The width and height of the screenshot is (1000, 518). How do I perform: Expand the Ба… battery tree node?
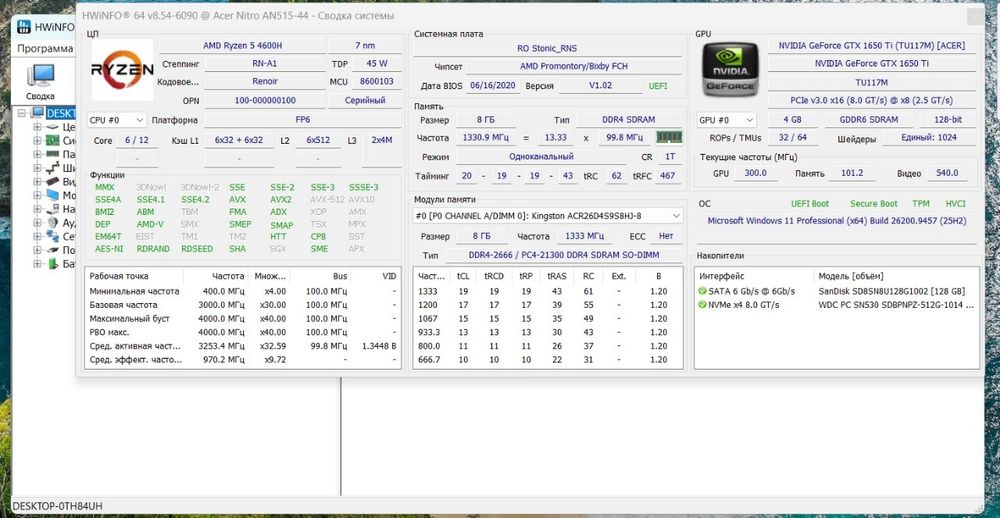[37, 264]
